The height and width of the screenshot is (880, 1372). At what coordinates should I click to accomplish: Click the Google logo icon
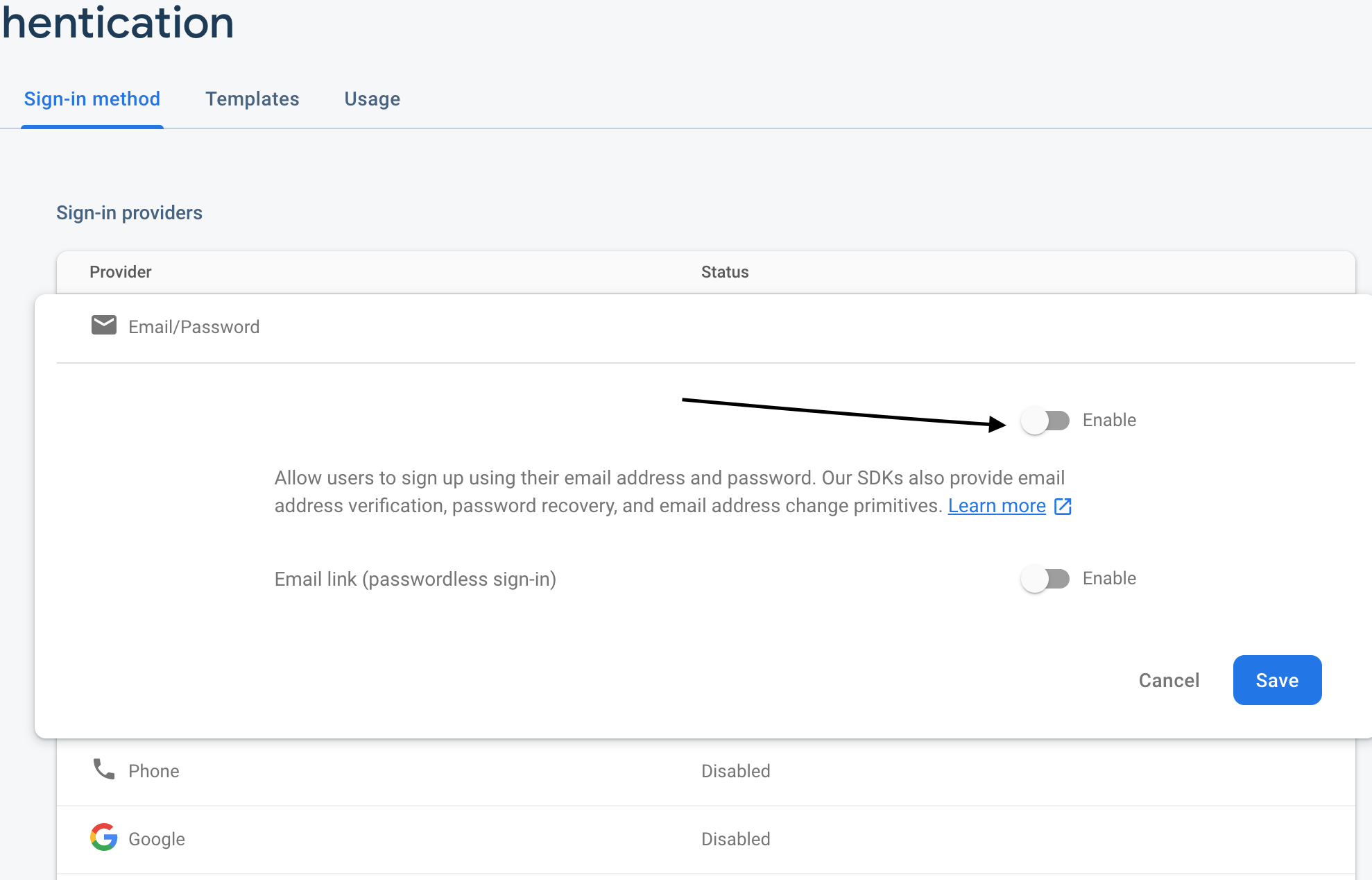click(x=104, y=837)
